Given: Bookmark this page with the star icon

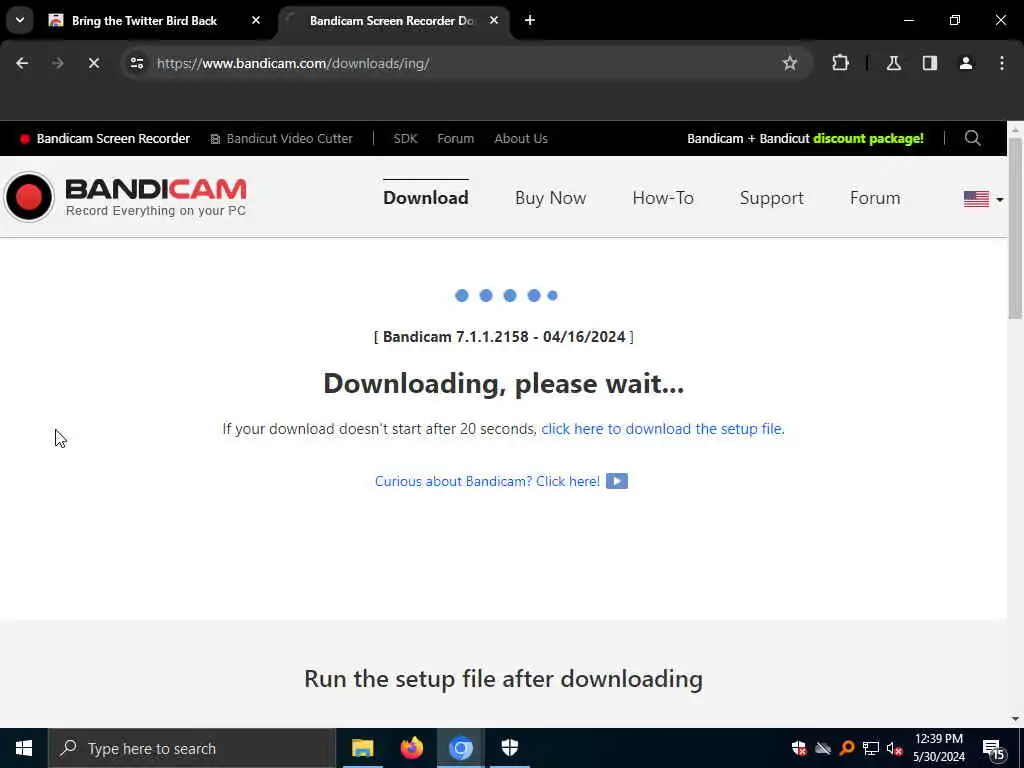Looking at the screenshot, I should click(790, 63).
